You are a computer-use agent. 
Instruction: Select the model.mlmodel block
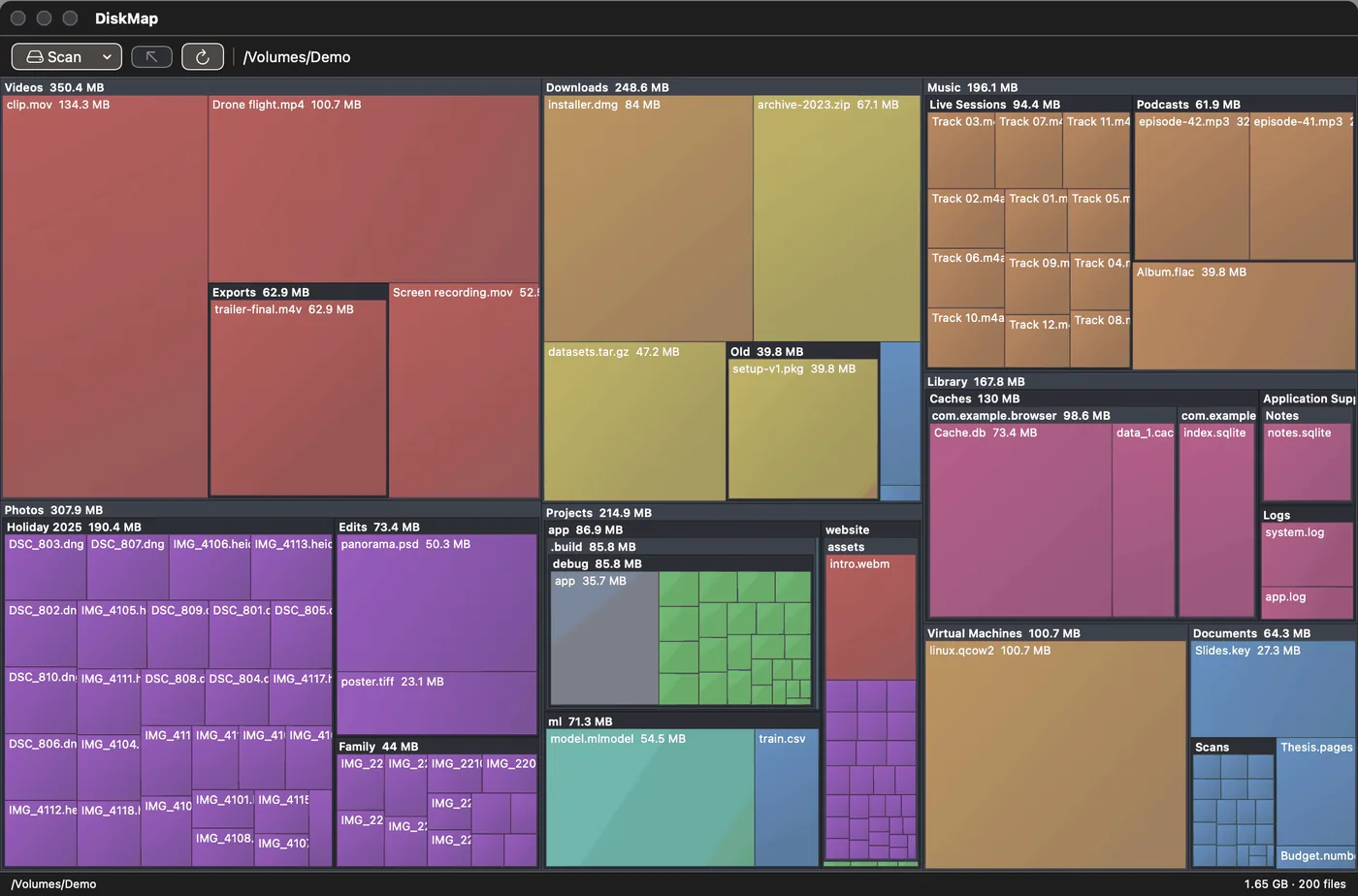point(650,797)
